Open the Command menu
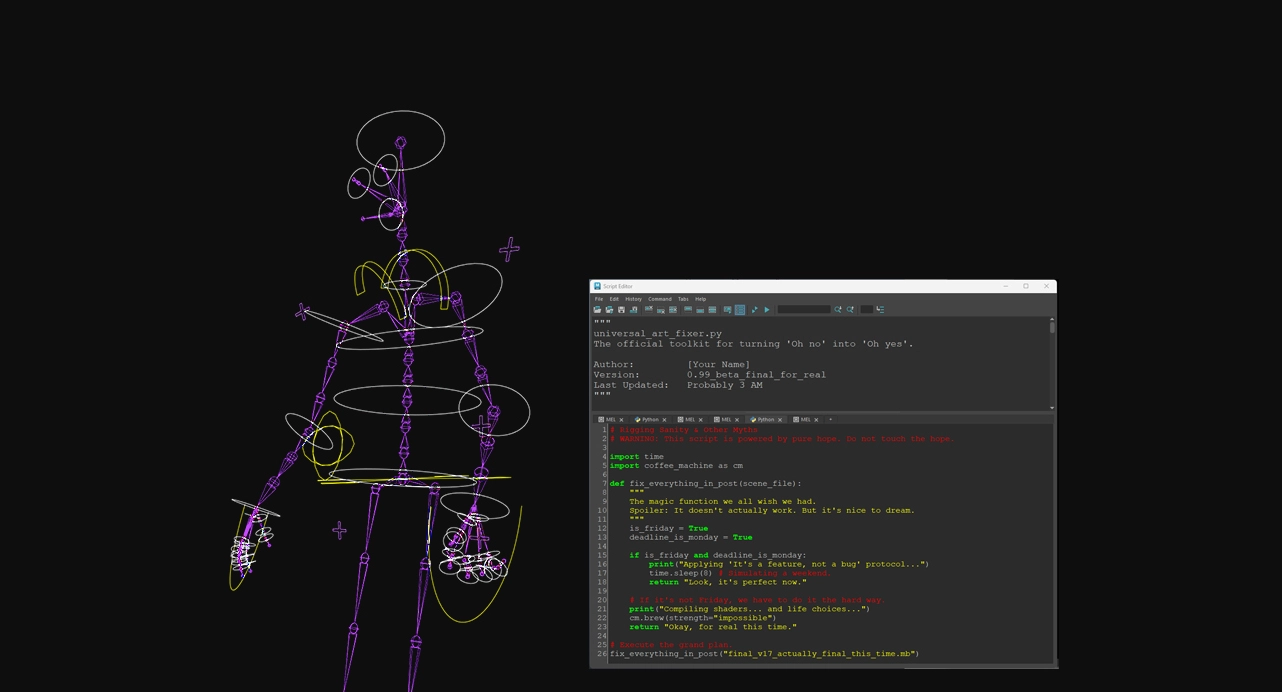1282x692 pixels. pyautogui.click(x=659, y=299)
